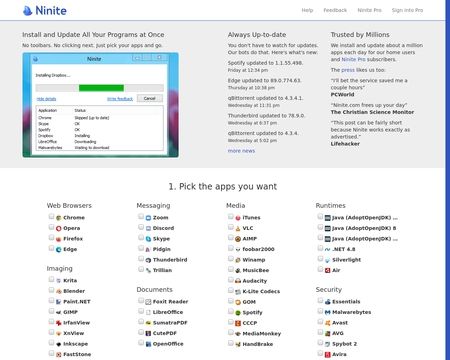Select the SumatraPDF label
This screenshot has width=450, height=360.
point(170,323)
